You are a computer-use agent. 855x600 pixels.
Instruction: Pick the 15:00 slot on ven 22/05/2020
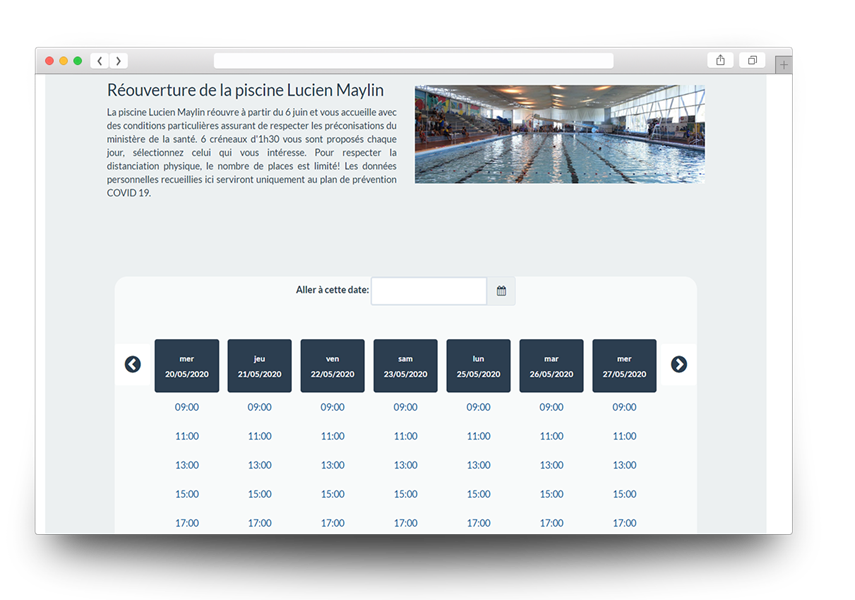(333, 494)
